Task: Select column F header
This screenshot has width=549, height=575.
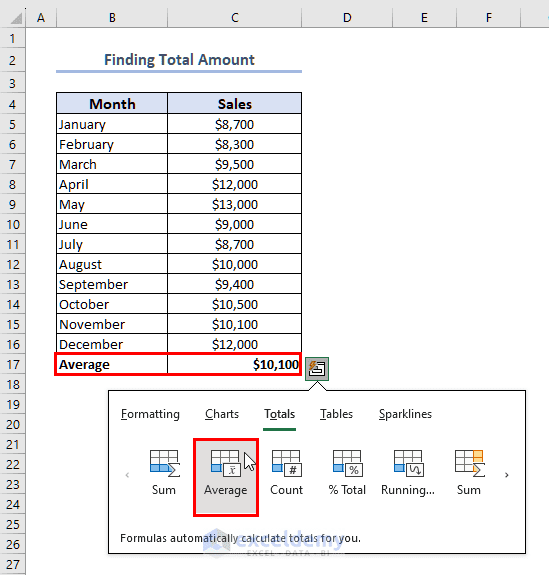Action: (488, 18)
